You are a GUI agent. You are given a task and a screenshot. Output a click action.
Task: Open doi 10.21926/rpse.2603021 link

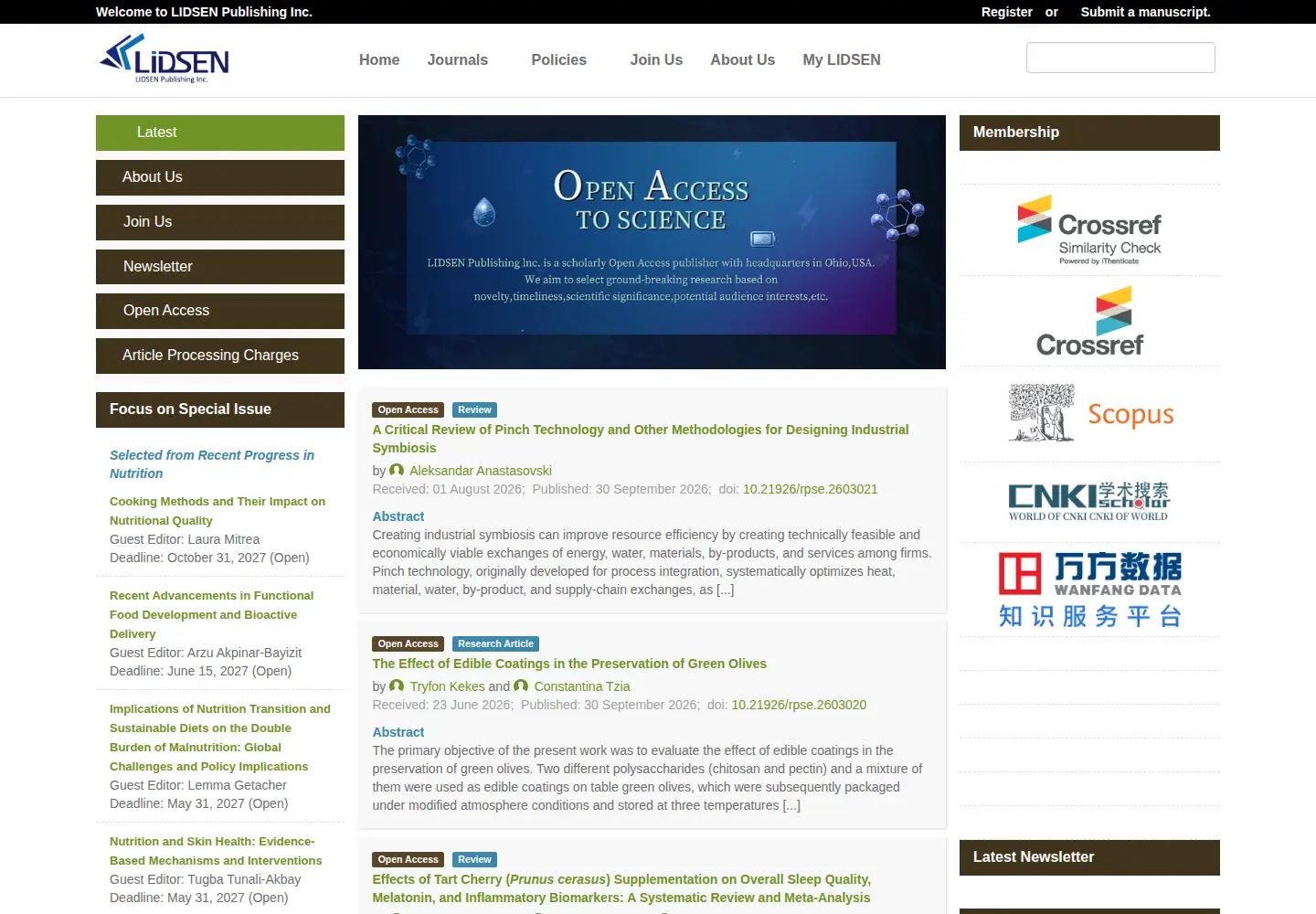(810, 489)
